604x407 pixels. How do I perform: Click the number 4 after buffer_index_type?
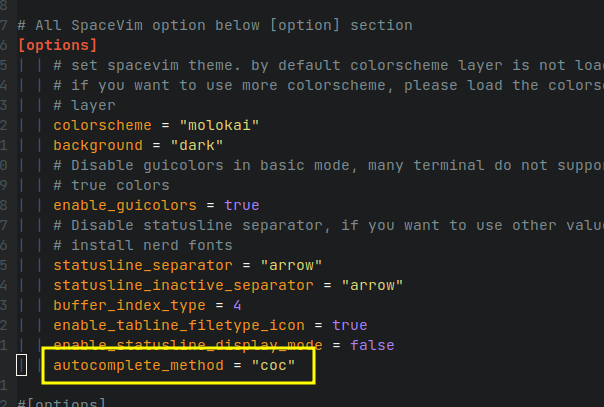(237, 305)
